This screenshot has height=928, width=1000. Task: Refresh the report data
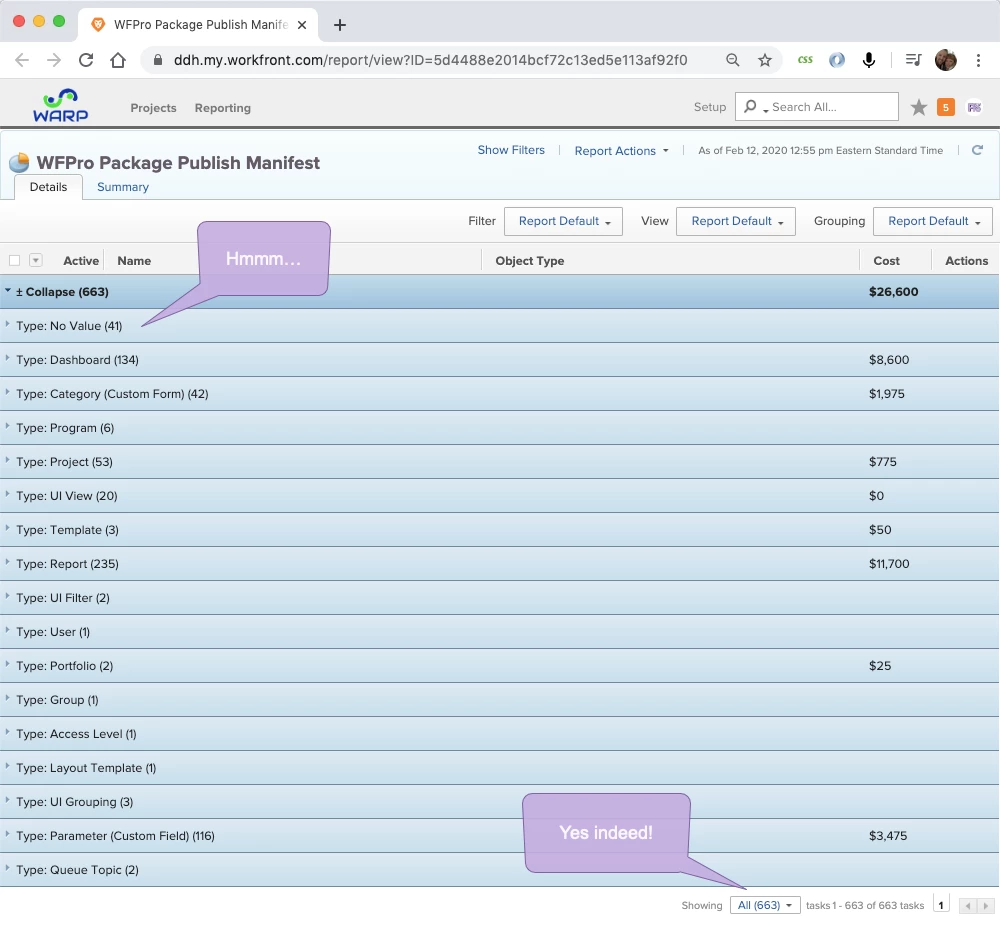click(x=977, y=150)
